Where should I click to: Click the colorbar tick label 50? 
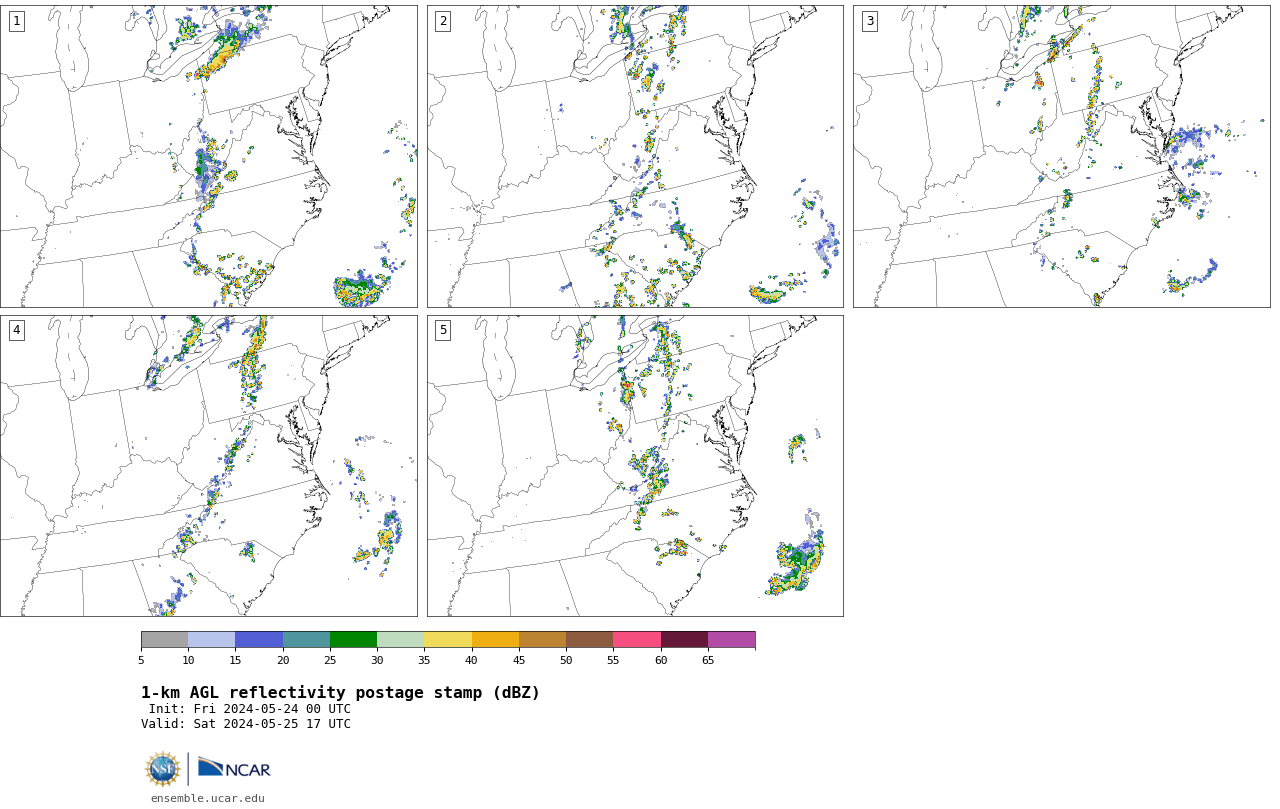pos(566,660)
